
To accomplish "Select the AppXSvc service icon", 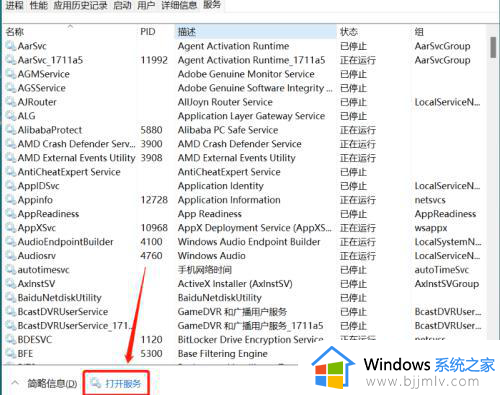I will coord(11,228).
